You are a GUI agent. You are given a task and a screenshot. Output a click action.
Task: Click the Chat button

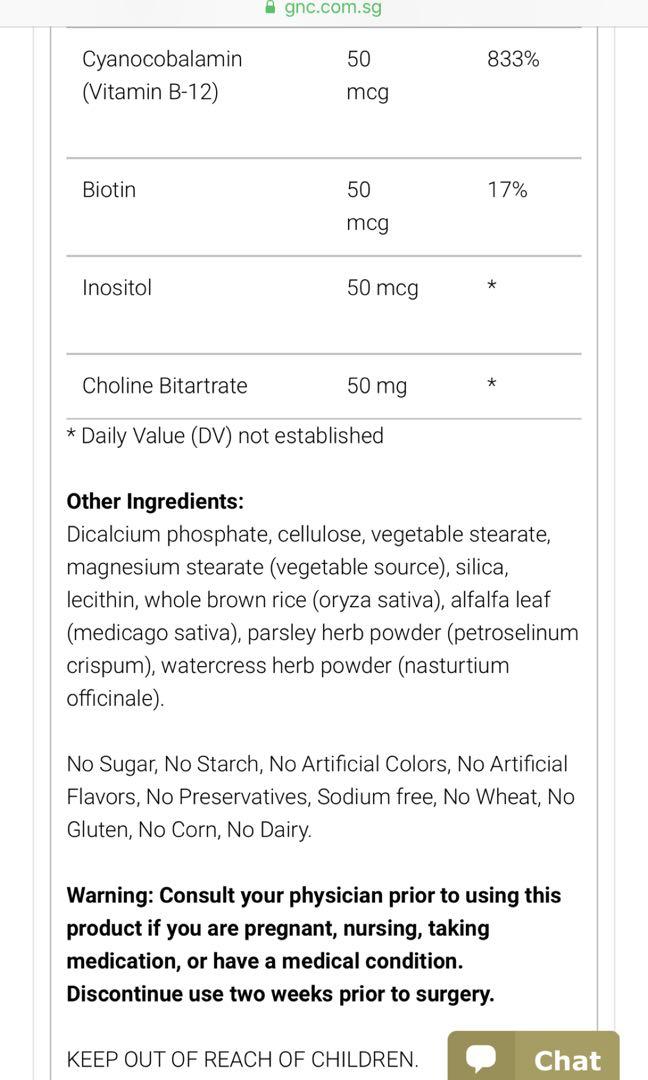pos(535,1059)
